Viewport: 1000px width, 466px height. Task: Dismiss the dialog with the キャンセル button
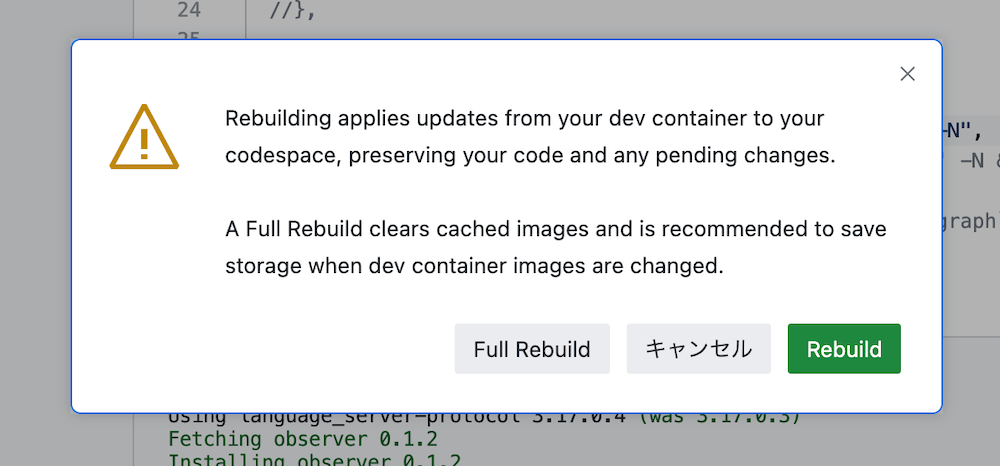pos(698,349)
